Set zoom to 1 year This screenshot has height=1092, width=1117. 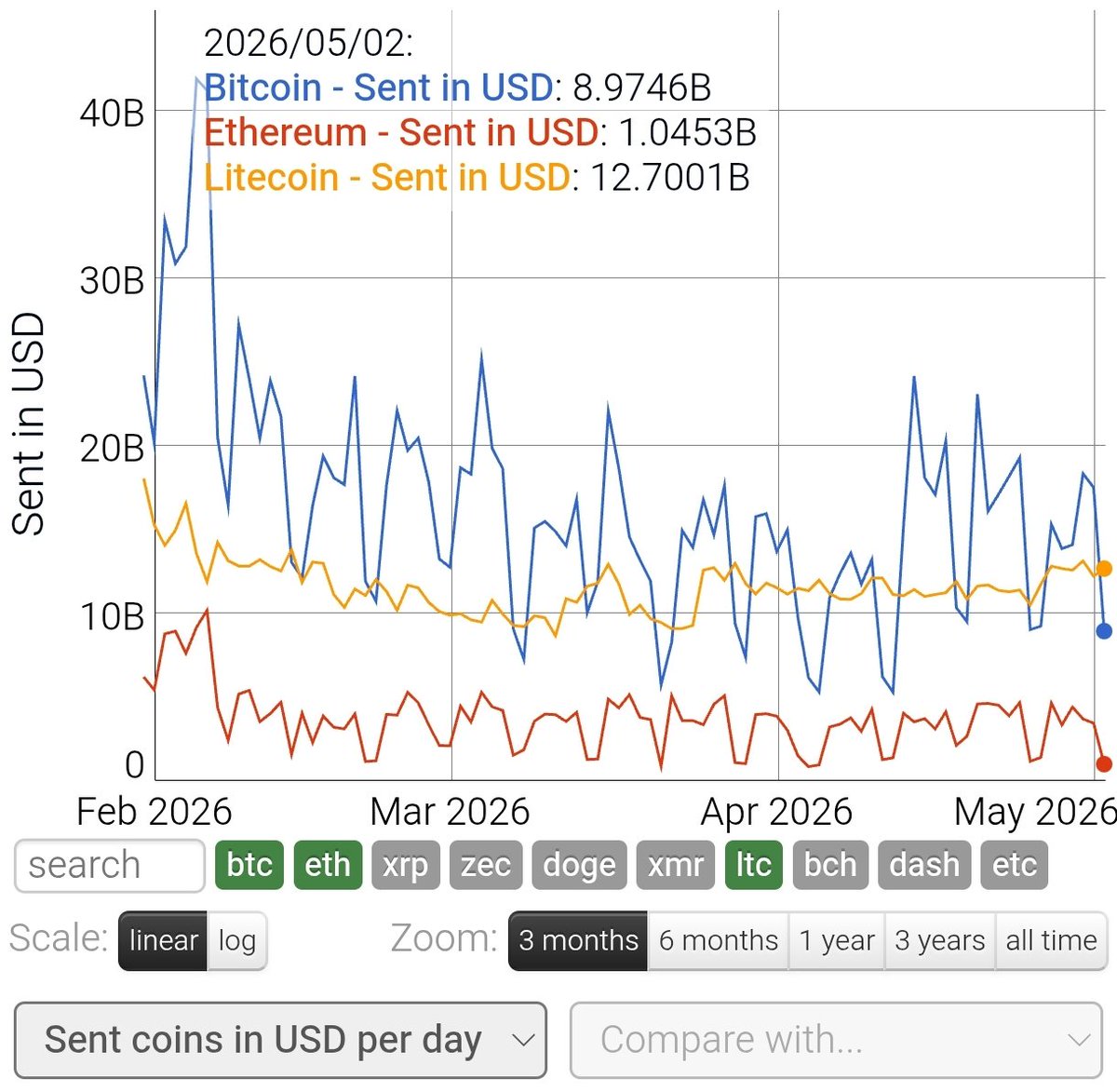pyautogui.click(x=837, y=940)
